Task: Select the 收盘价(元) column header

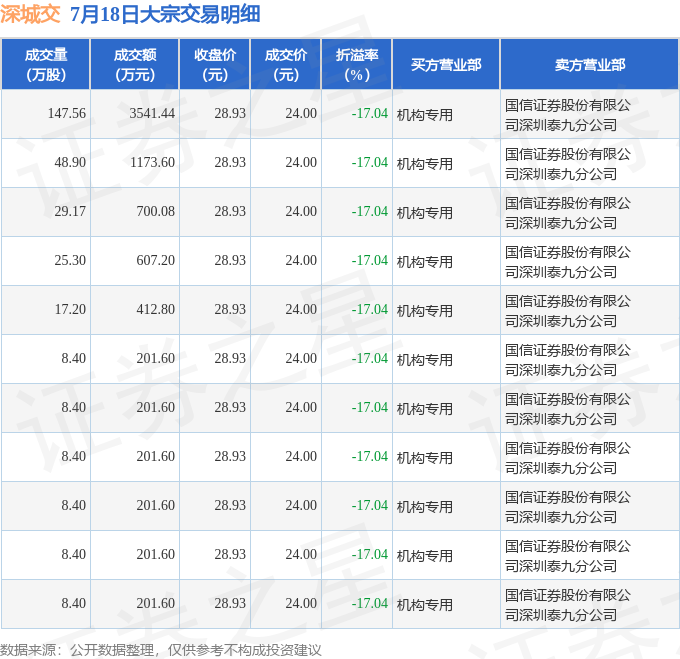Action: [x=215, y=65]
